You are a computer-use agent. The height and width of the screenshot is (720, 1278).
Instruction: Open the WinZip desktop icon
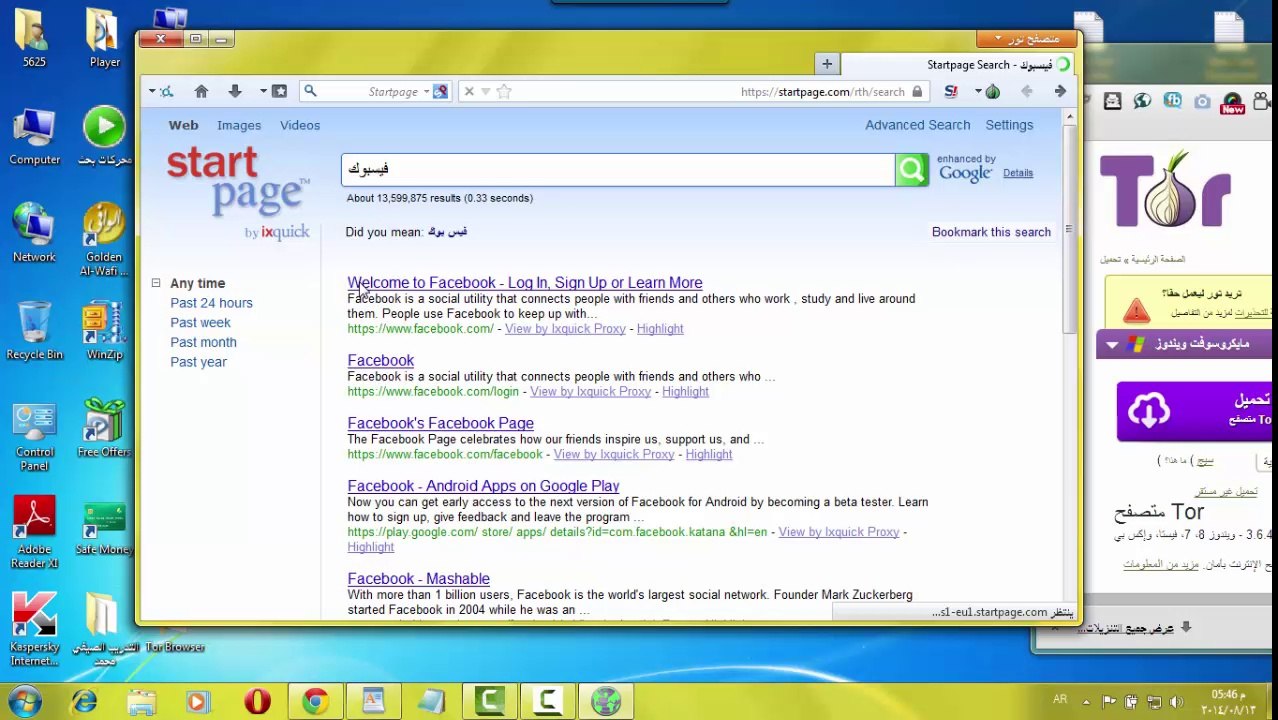(104, 330)
